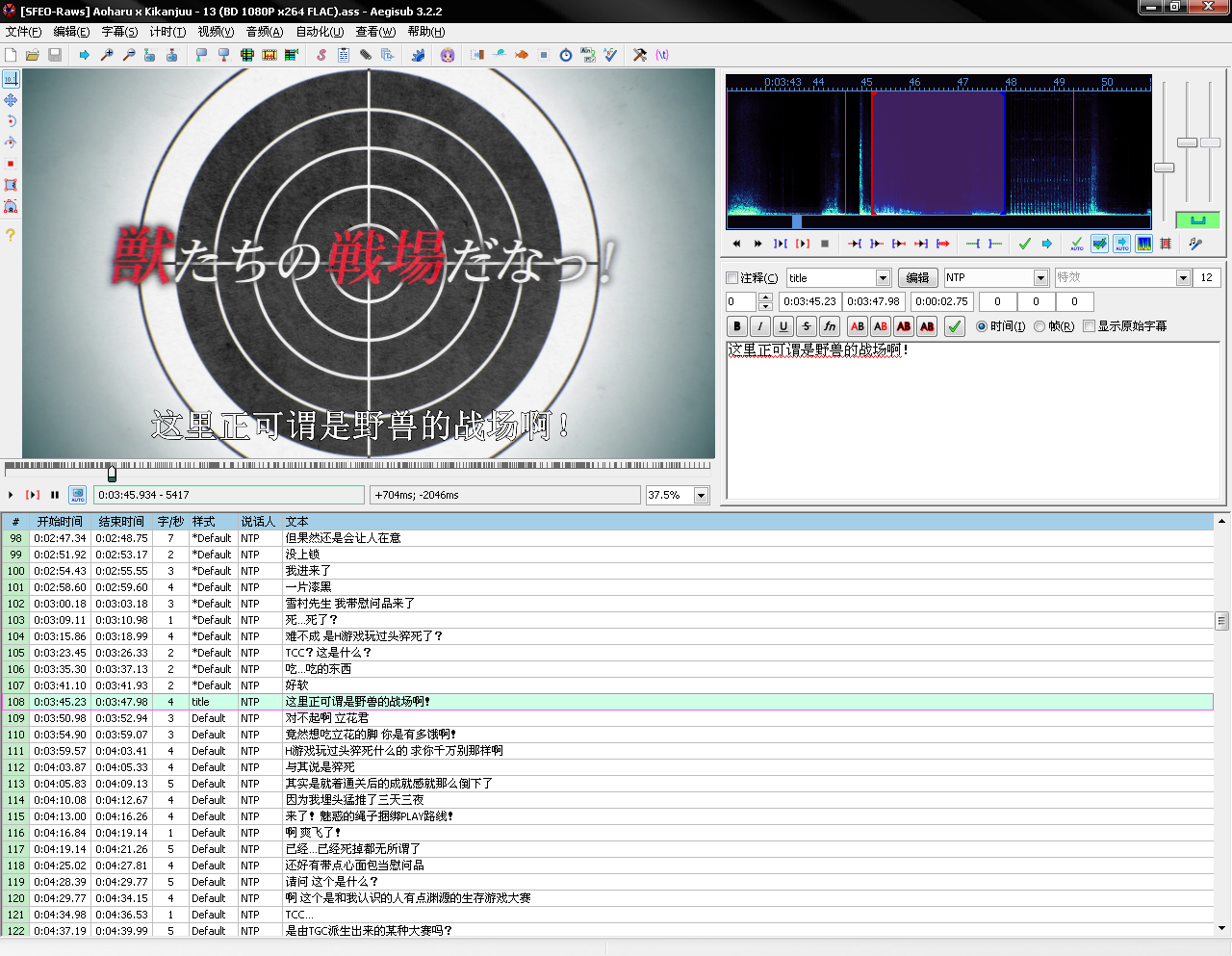Screen dimensions: 1232x956
Task: Open the attachments list with the paperclip icon
Action: (366, 55)
